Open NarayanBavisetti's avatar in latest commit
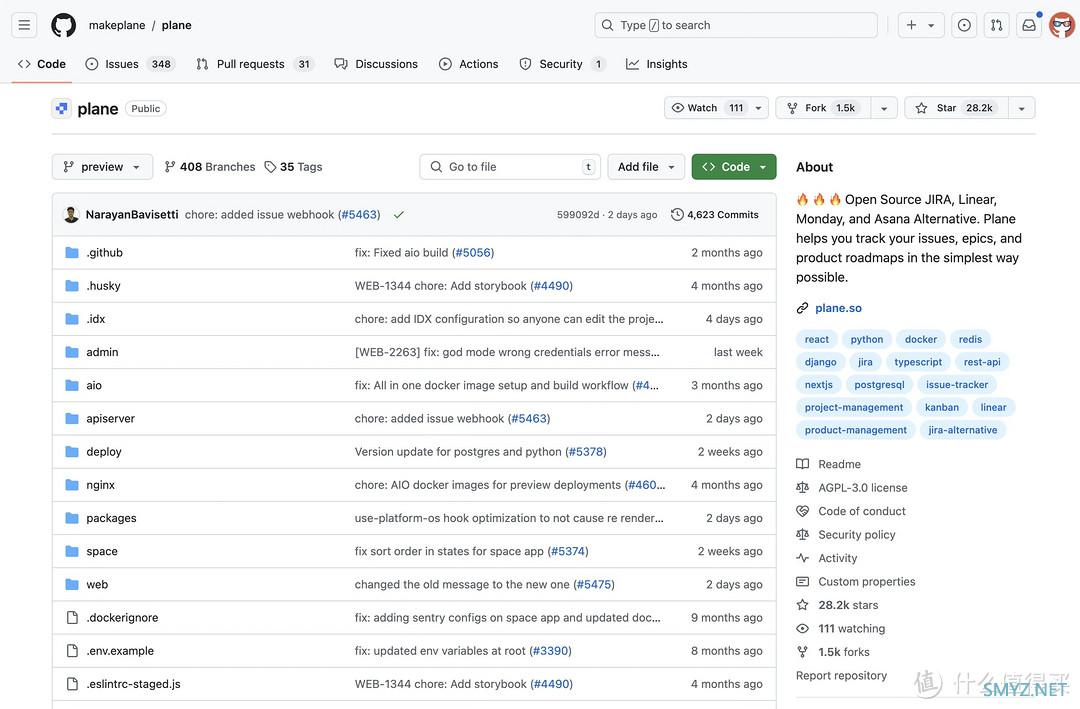Viewport: 1080px width, 709px height. 71,214
